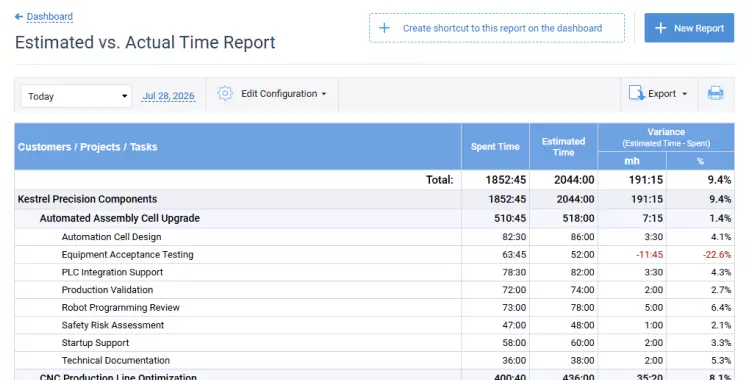Select the Startup Support task

point(374,343)
